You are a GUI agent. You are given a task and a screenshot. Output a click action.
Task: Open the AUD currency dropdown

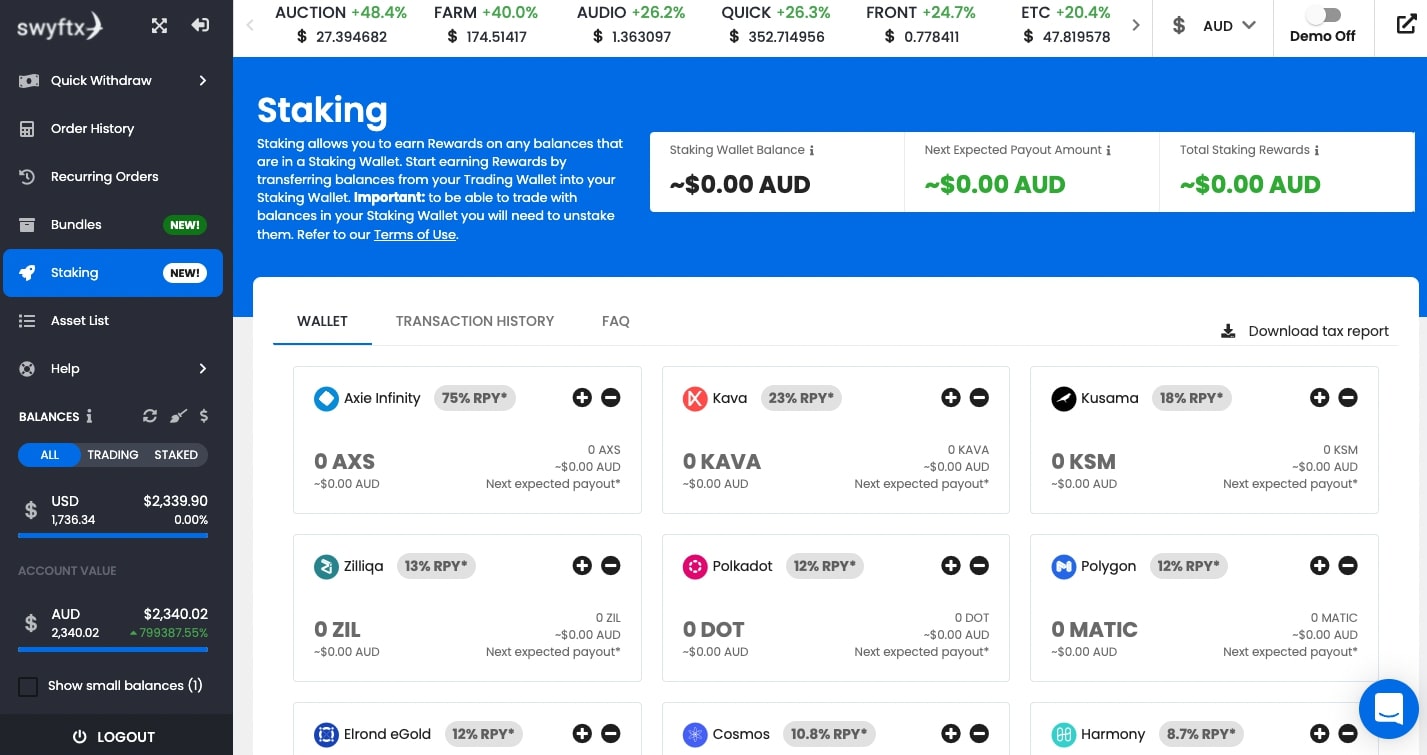[1213, 26]
